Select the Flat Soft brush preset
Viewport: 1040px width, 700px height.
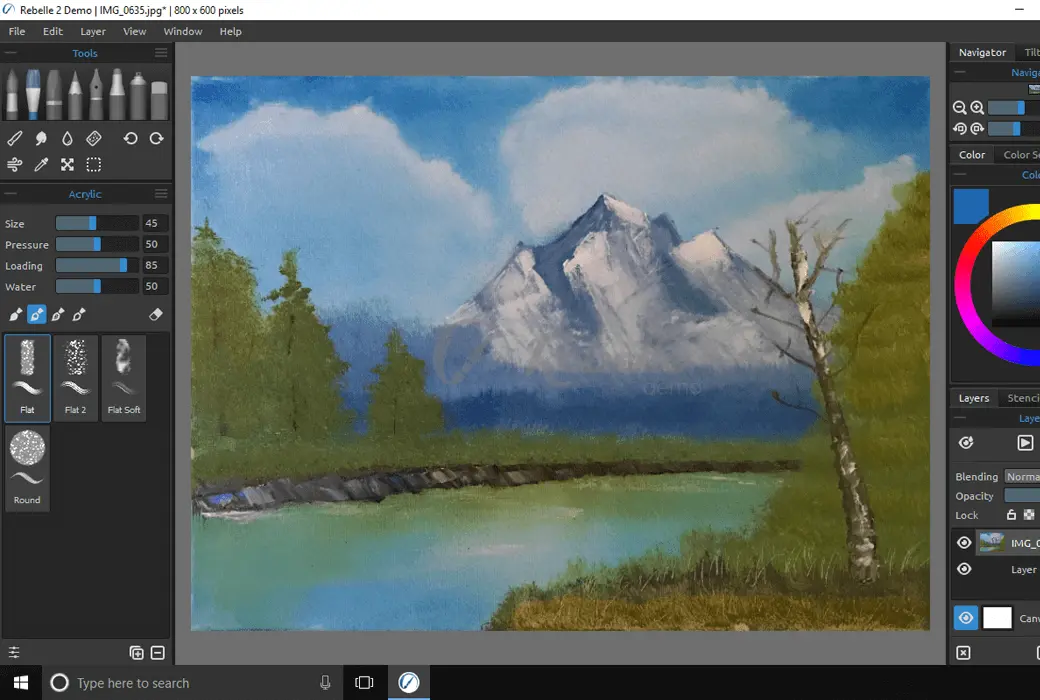tap(124, 378)
